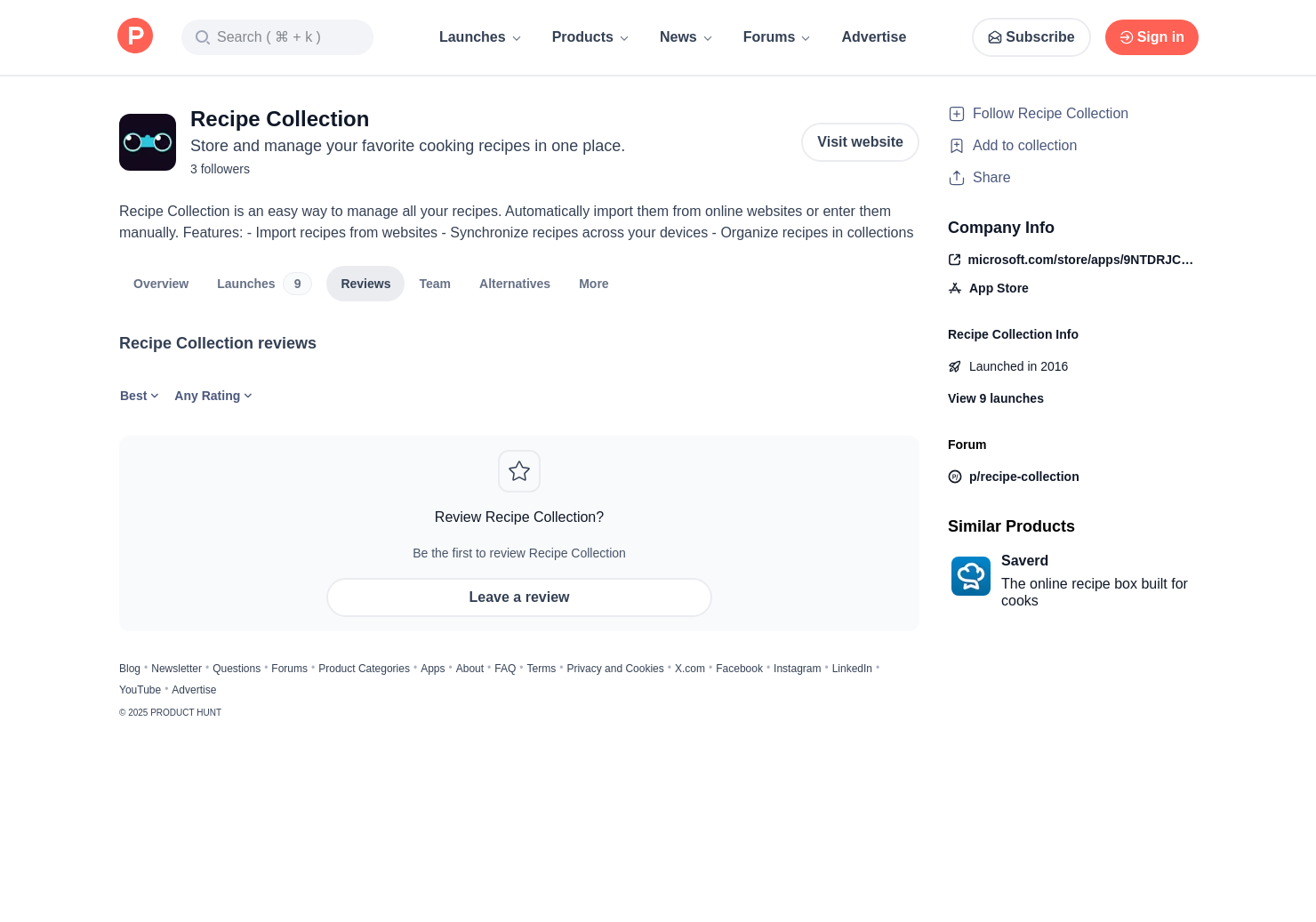Image resolution: width=1316 pixels, height=922 pixels.
Task: Click the forum icon beside p/recipe-collection
Action: 955,477
